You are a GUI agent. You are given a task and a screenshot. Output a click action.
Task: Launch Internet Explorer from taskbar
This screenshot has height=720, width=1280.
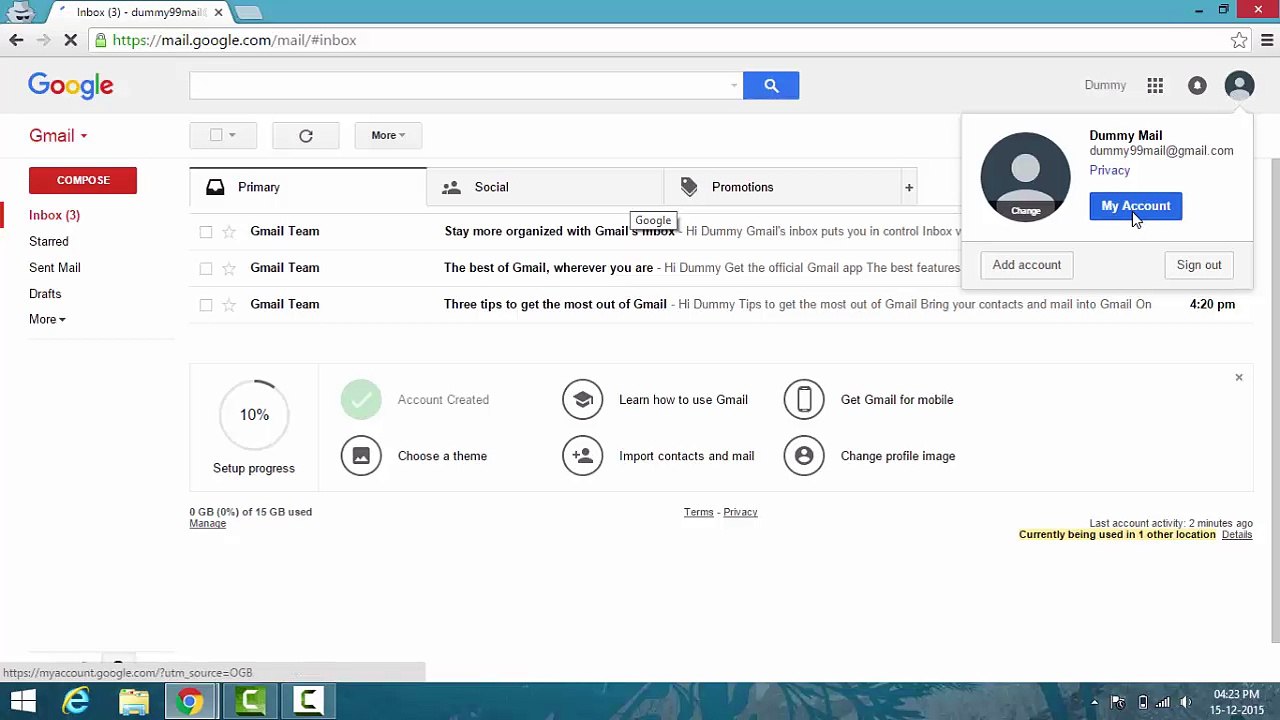point(77,701)
